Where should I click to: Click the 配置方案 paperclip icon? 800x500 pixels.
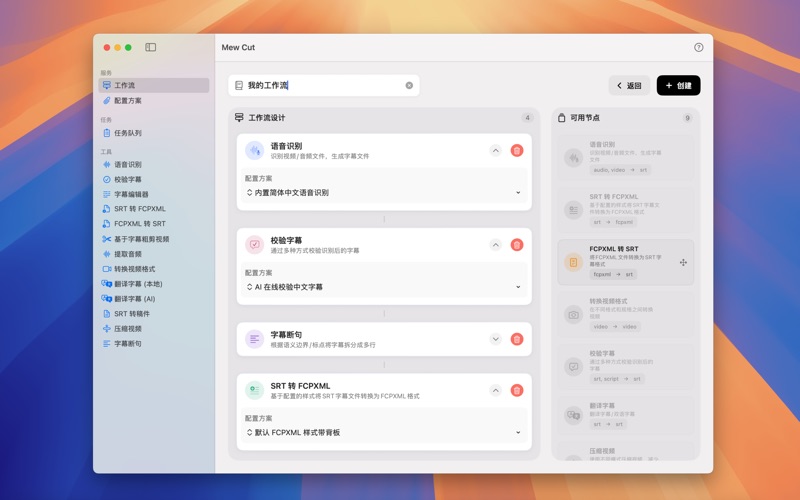106,101
